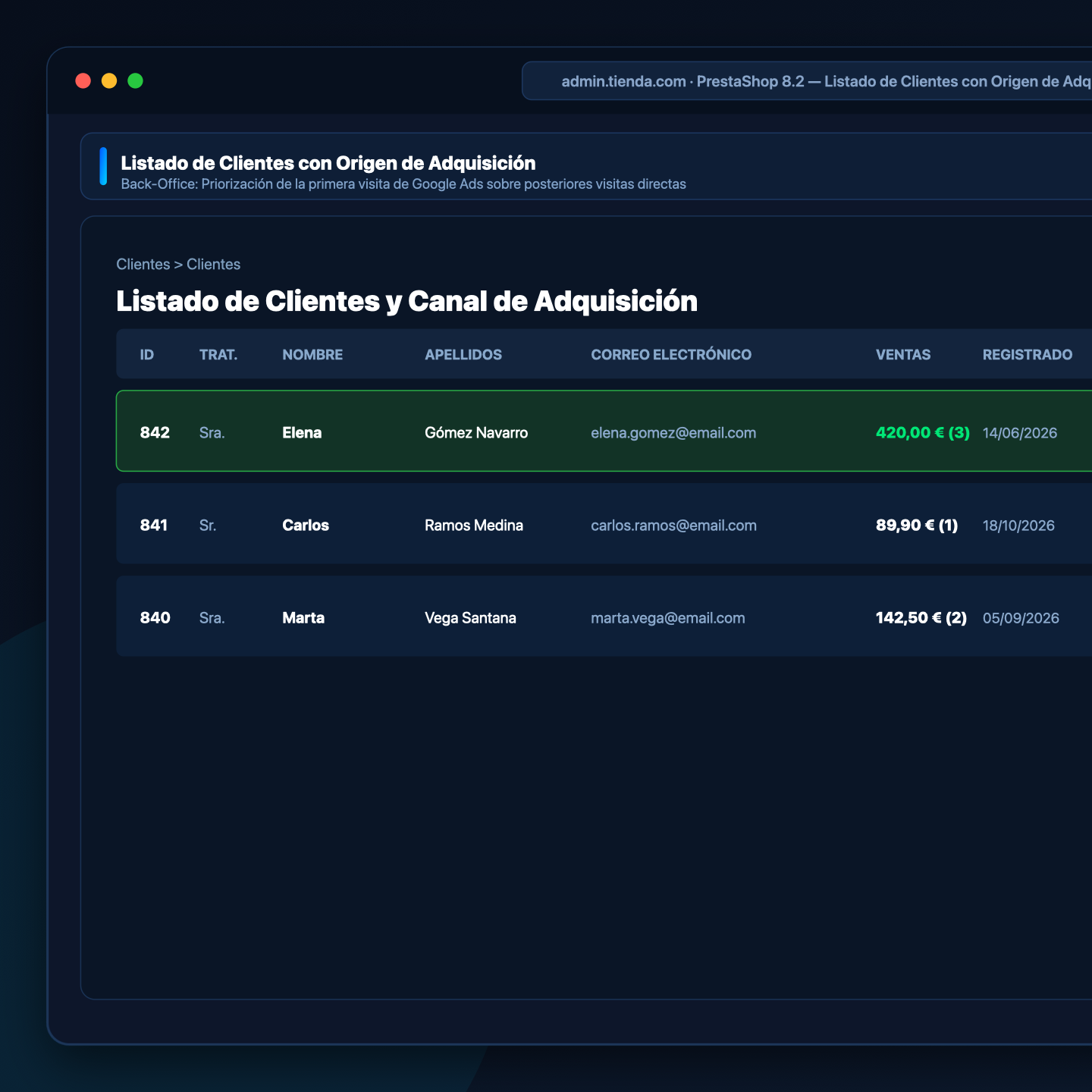This screenshot has height=1092, width=1092.
Task: Click sales value 142,50 € (2)
Action: 921,617
